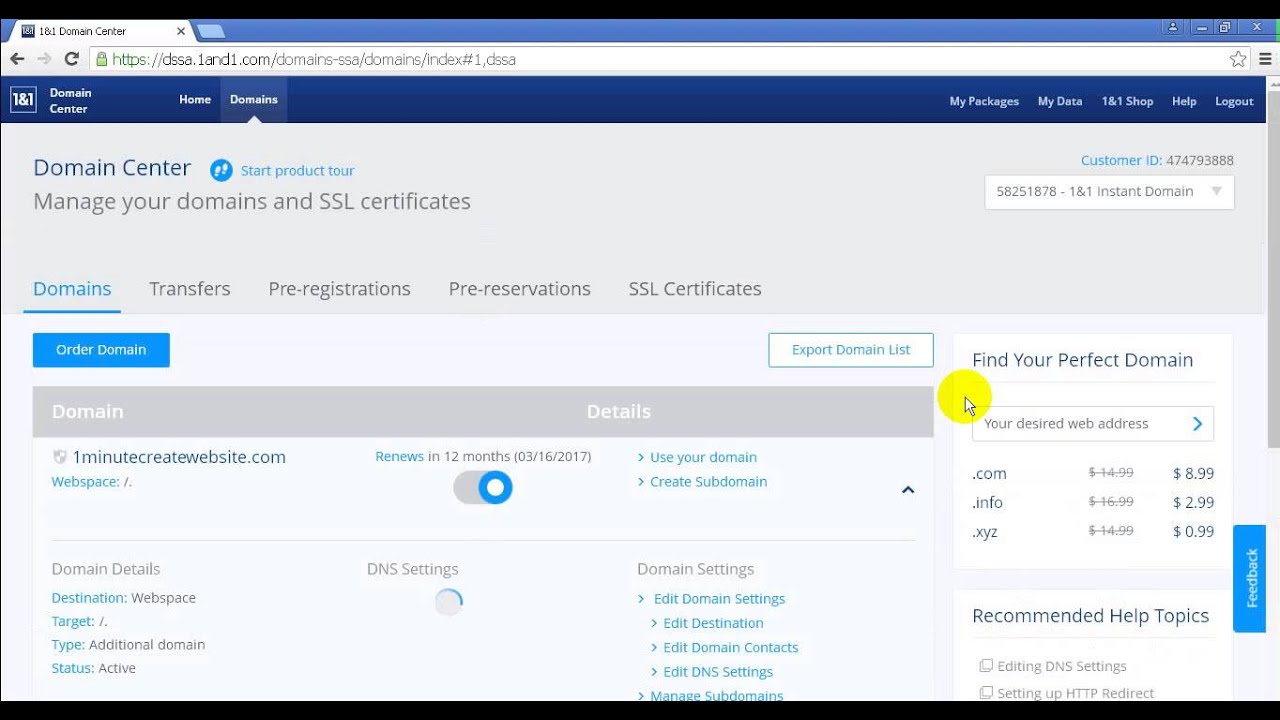Screen dimensions: 1280x720
Task: Switch to the Transfers tab
Action: pyautogui.click(x=190, y=288)
